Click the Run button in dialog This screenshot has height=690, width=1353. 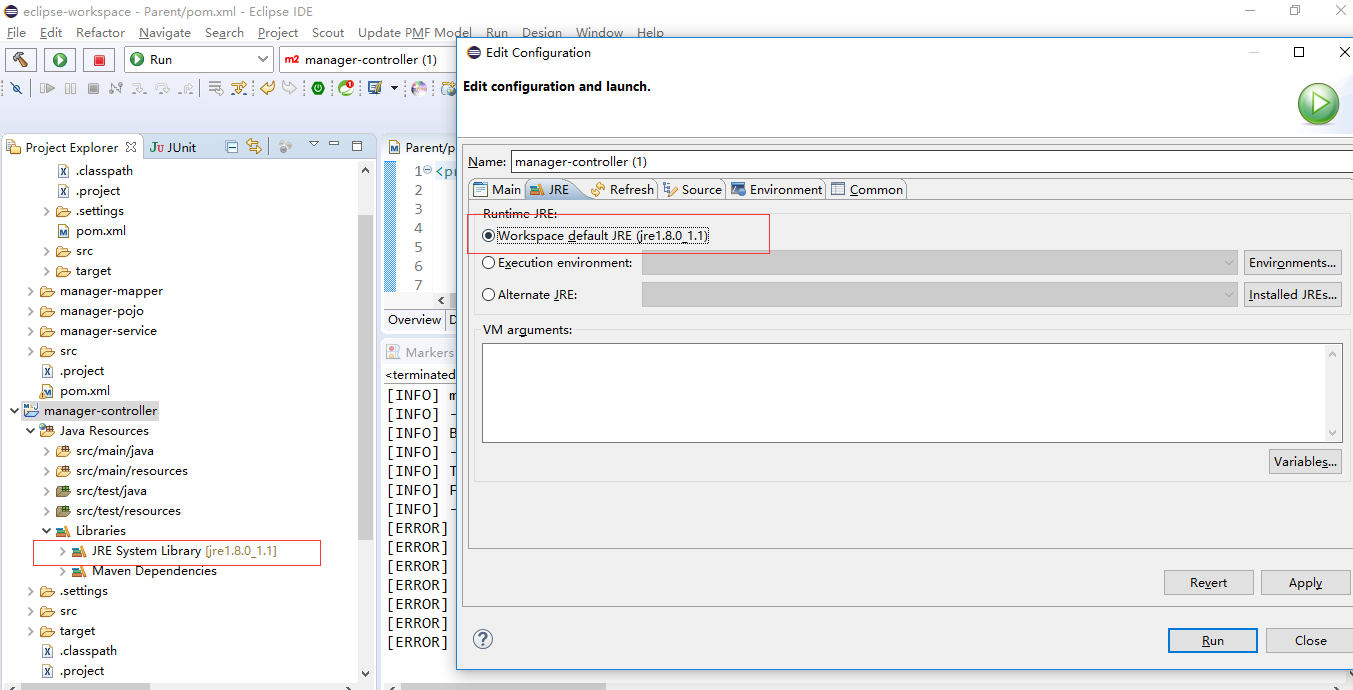pyautogui.click(x=1212, y=641)
